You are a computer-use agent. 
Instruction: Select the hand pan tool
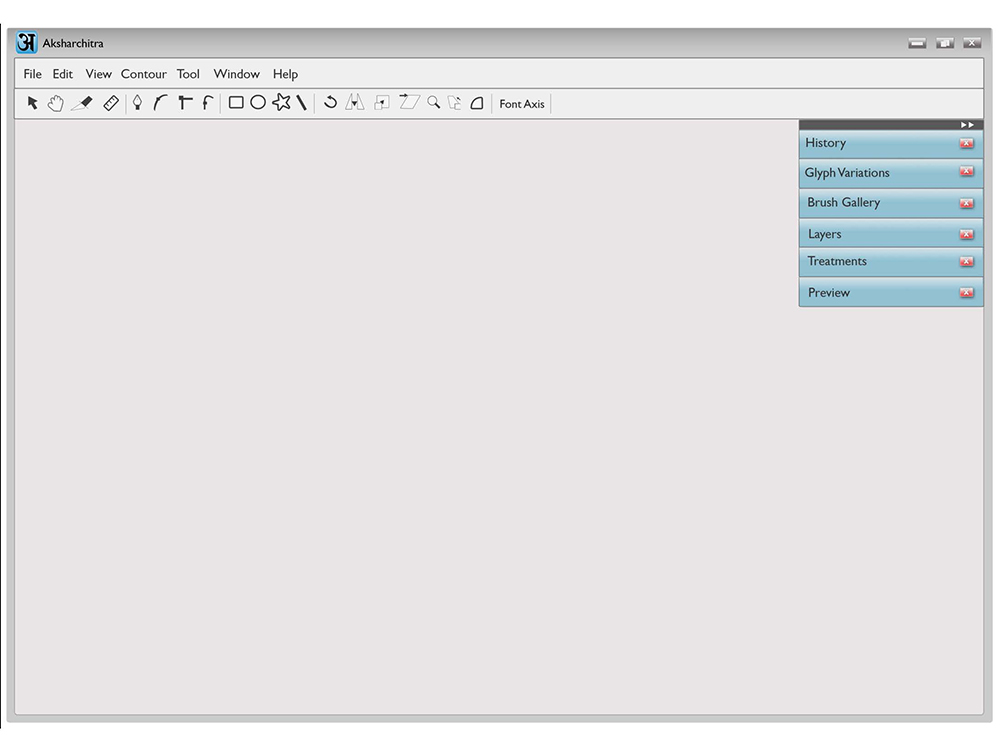tap(56, 103)
